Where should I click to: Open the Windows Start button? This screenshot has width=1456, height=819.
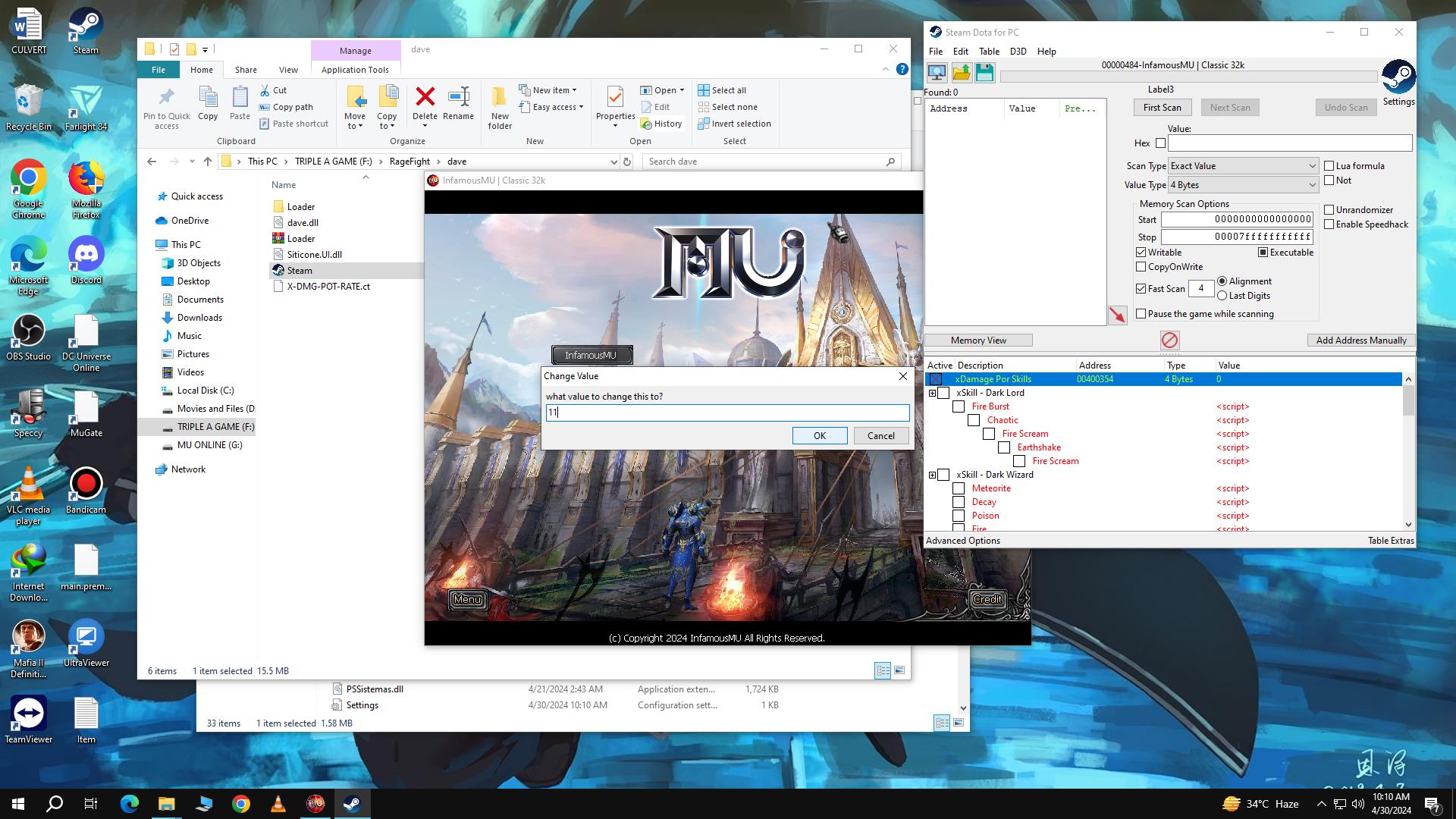pos(18,804)
